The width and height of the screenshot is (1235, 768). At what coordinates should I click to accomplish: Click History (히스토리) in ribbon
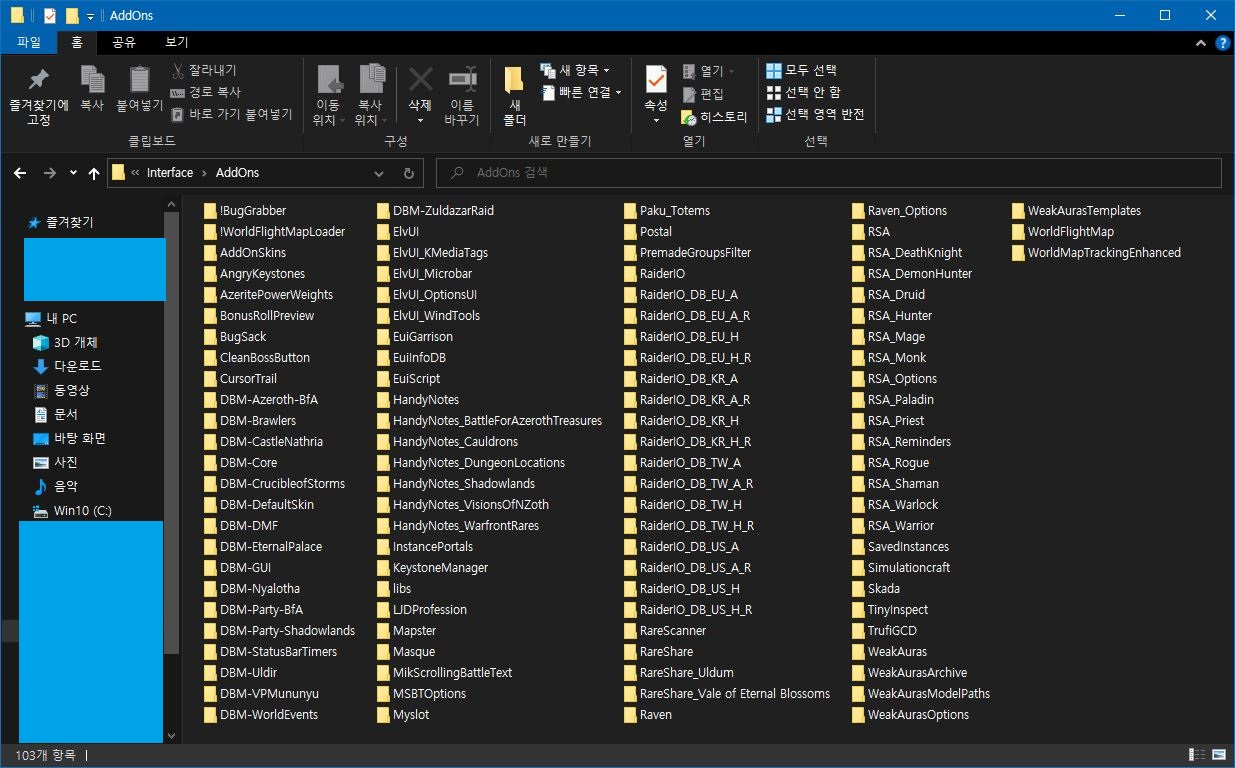click(714, 116)
